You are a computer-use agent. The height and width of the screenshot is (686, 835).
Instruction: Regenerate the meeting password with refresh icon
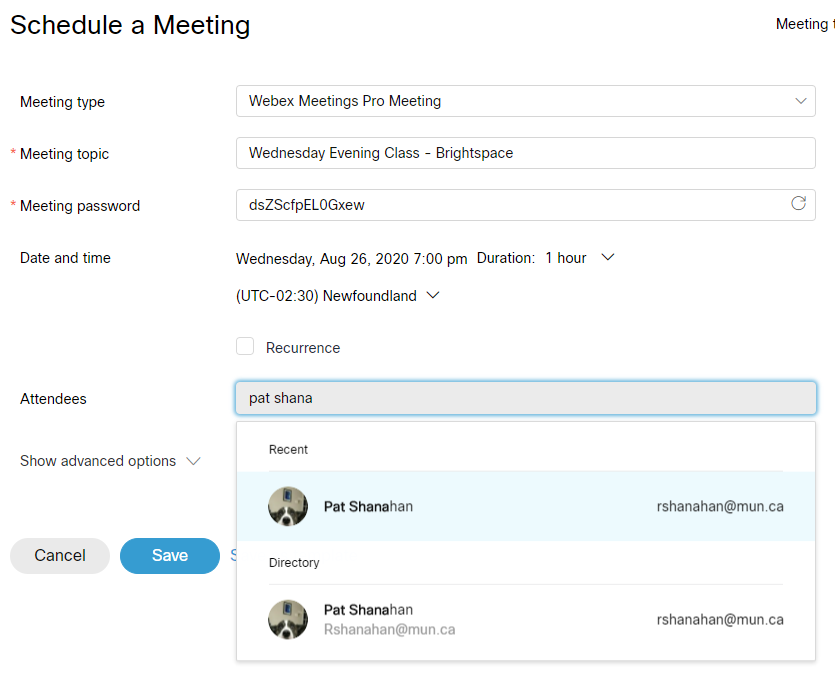(x=798, y=203)
